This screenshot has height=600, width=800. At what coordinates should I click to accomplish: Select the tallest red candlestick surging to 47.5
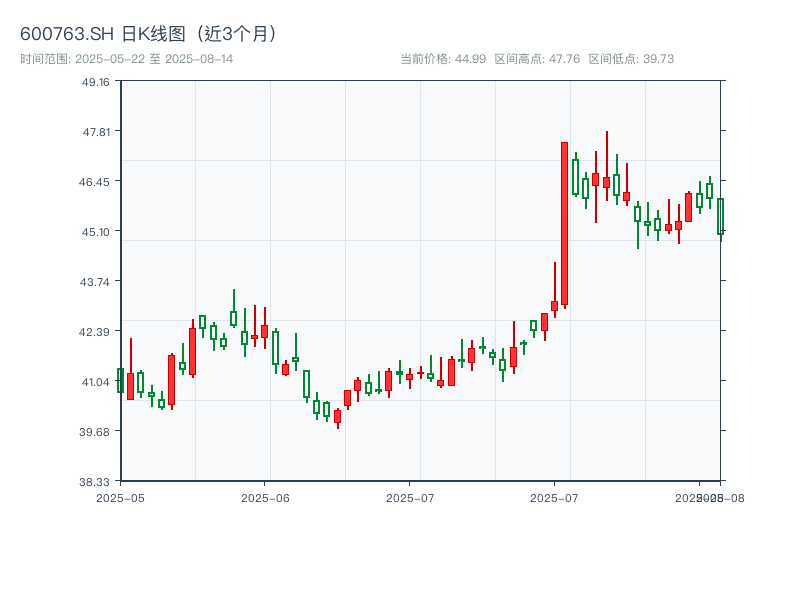click(564, 223)
